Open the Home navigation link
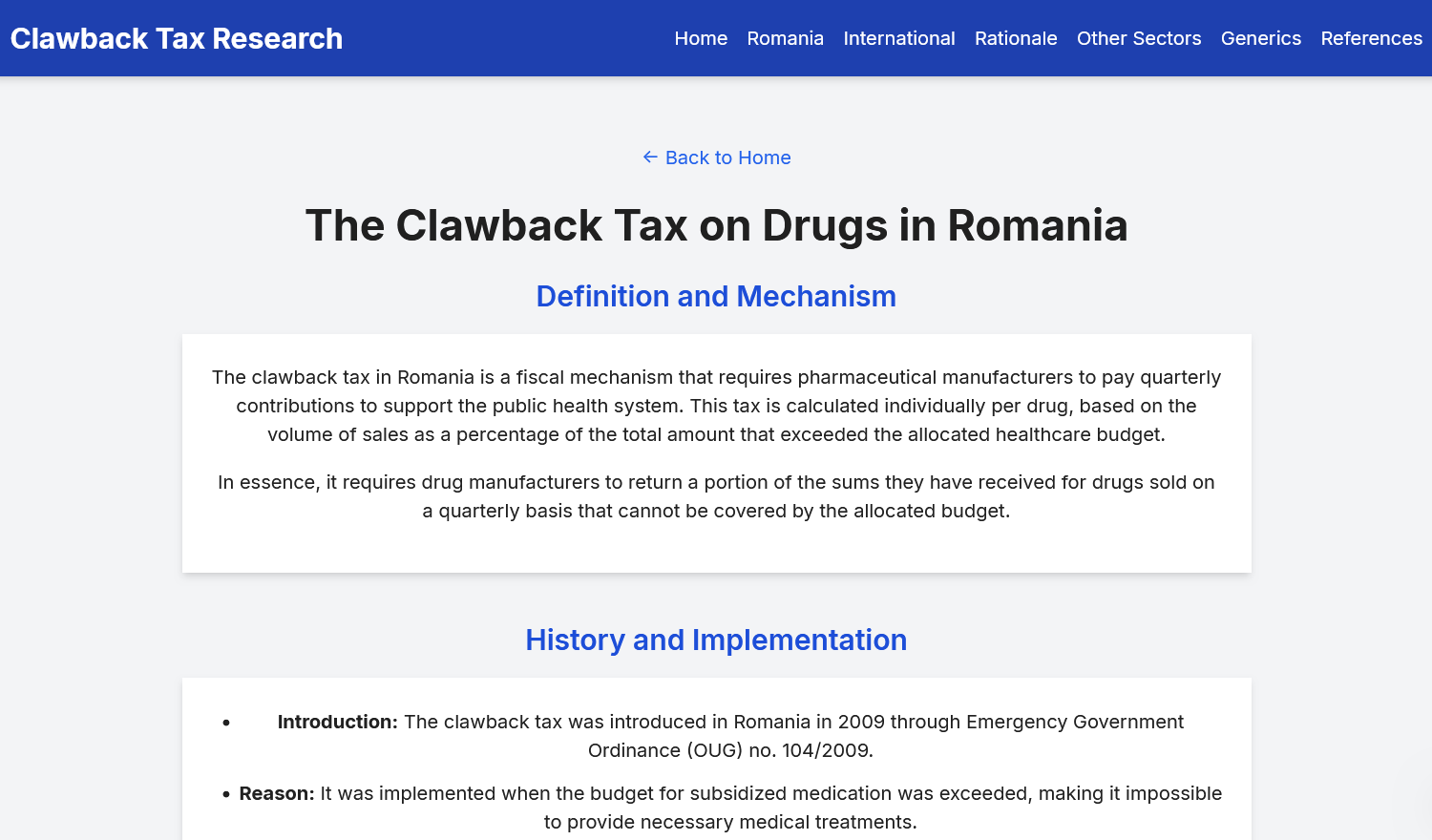The image size is (1432, 840). 701,38
